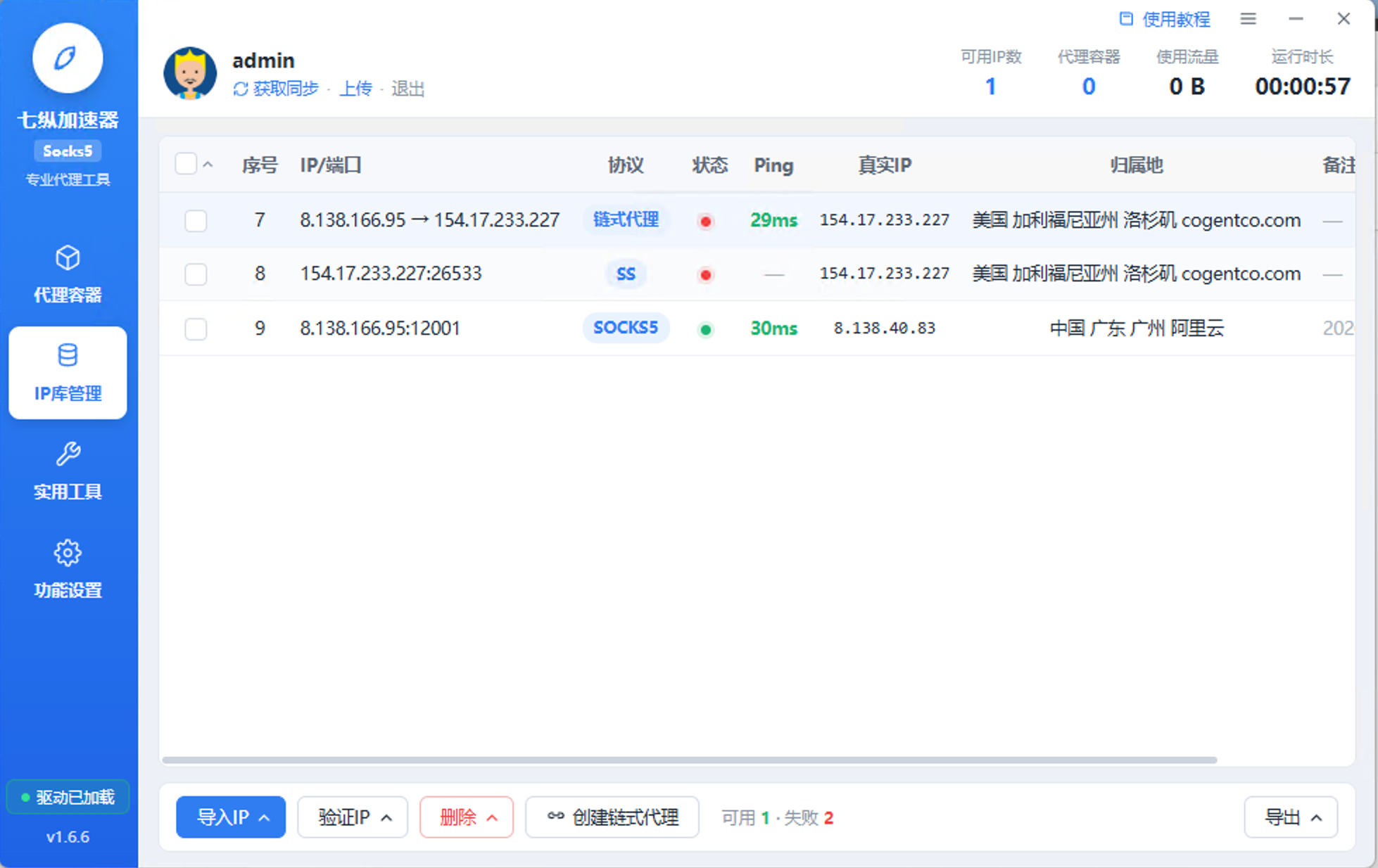The width and height of the screenshot is (1378, 868).
Task: Select the 154.17.233.227:26533 entry
Action: tap(391, 274)
